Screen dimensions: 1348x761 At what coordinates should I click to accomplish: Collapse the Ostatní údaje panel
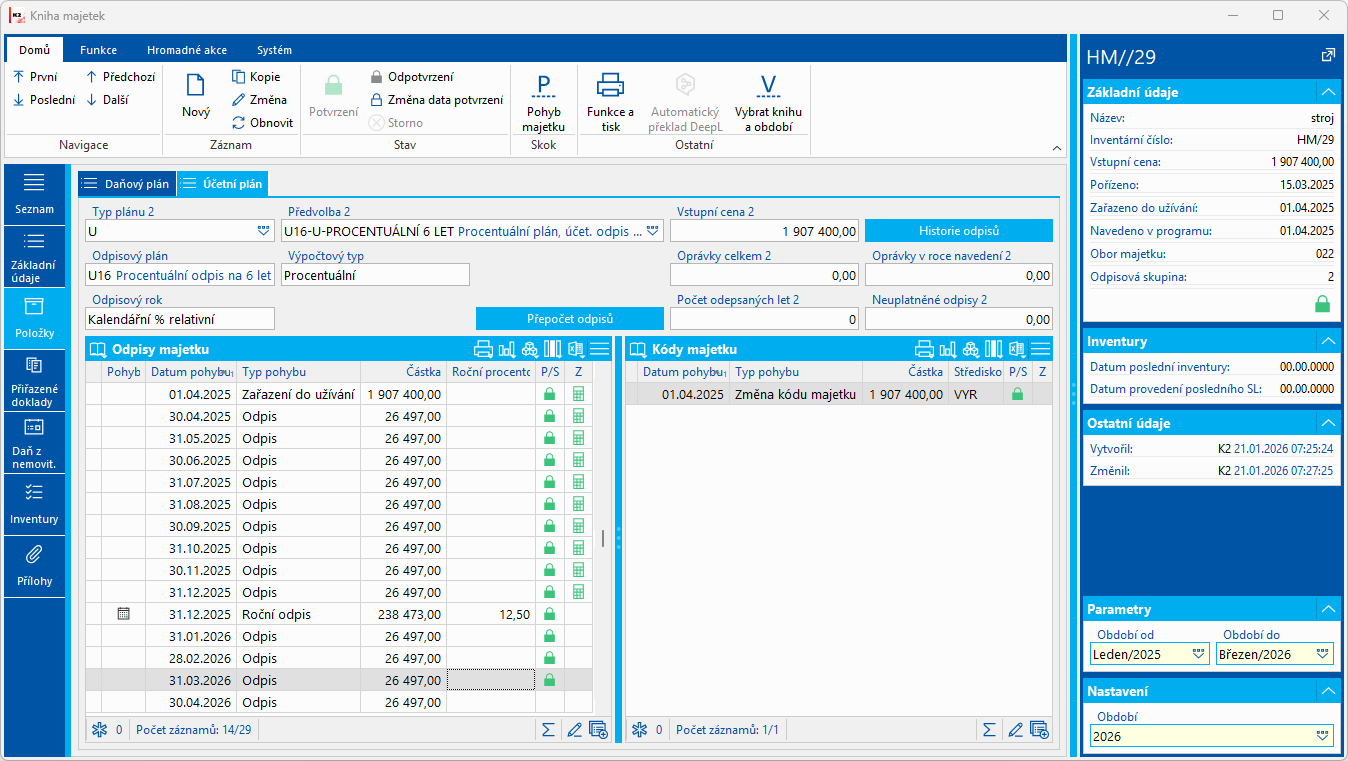tap(1328, 423)
